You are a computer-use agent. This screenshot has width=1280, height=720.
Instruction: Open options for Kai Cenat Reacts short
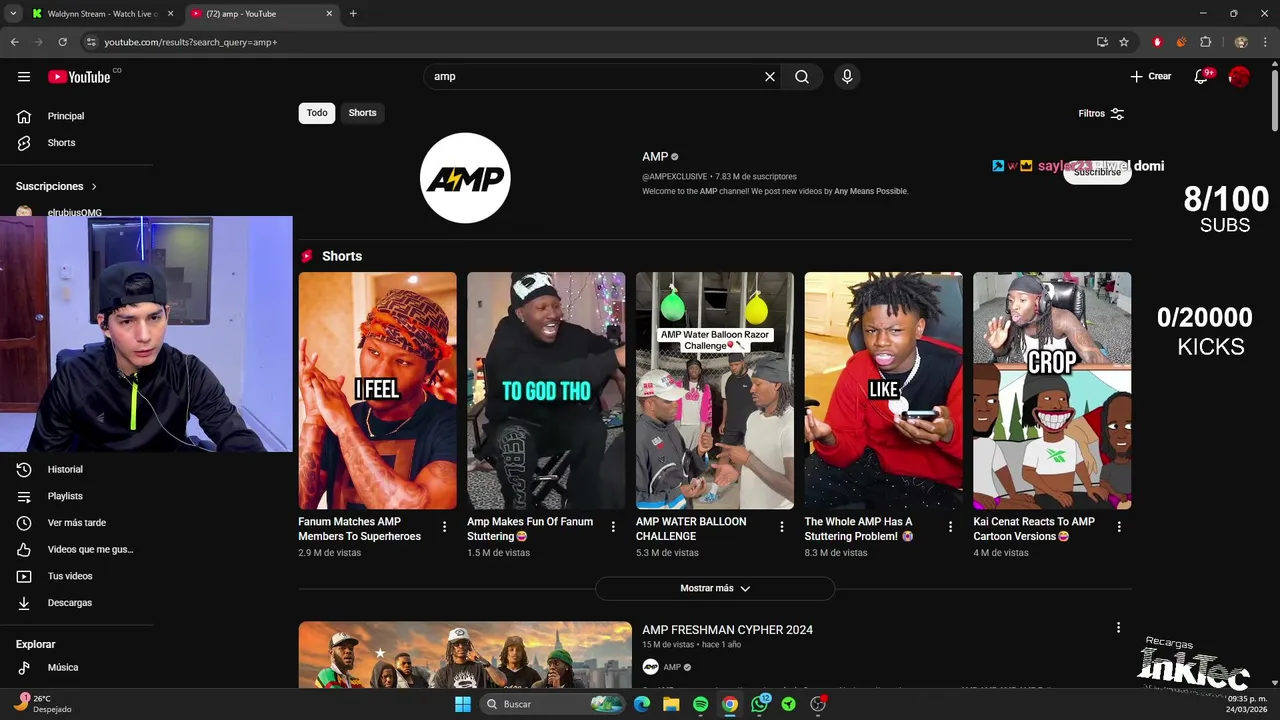point(1119,527)
